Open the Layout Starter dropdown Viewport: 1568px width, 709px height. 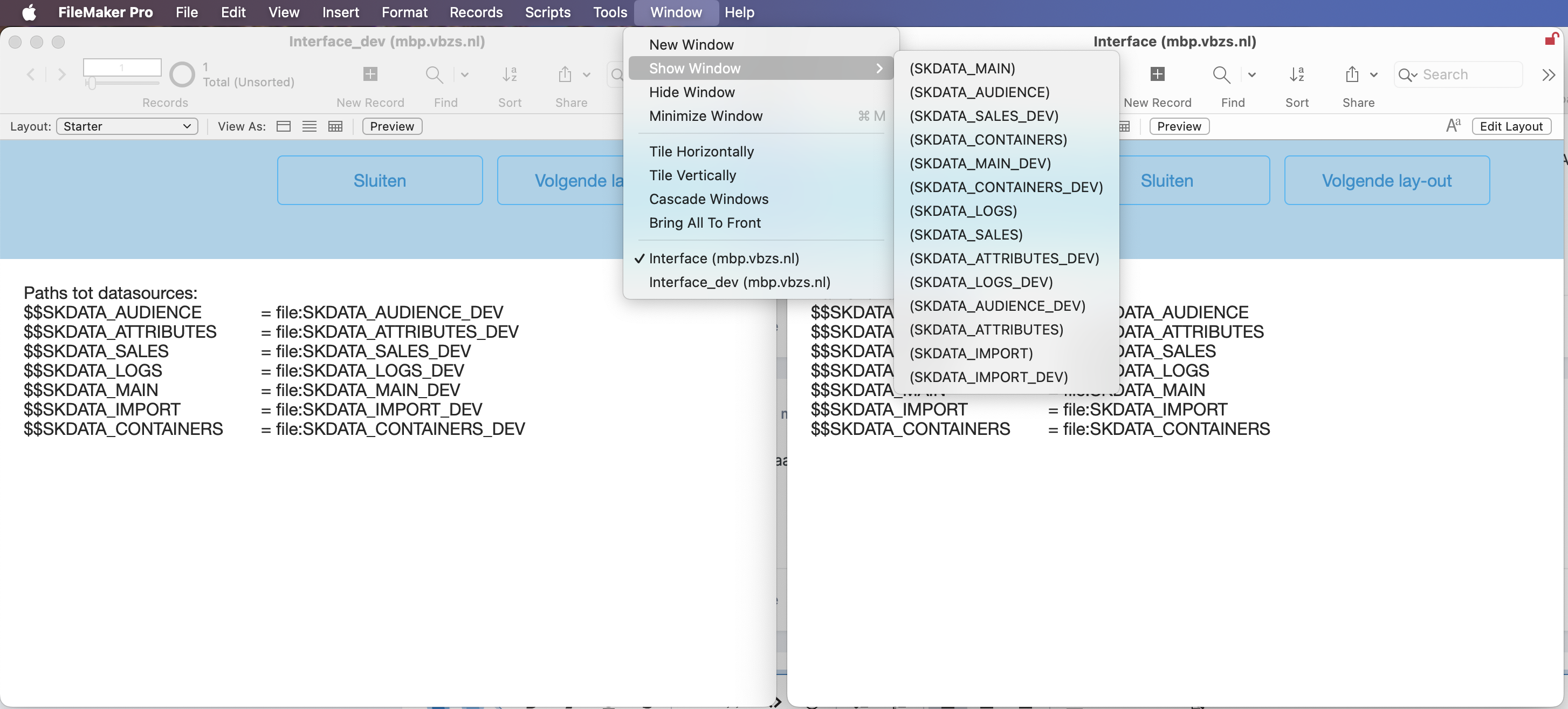coord(127,126)
